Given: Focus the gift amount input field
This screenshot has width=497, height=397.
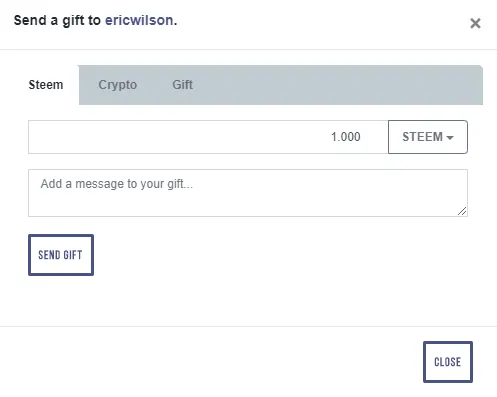Looking at the screenshot, I should pos(208,137).
